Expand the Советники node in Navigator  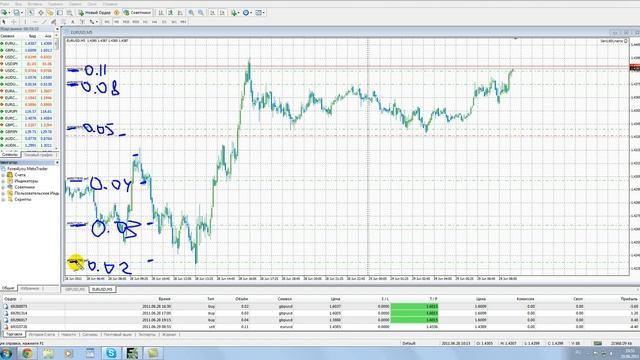[x=3, y=187]
